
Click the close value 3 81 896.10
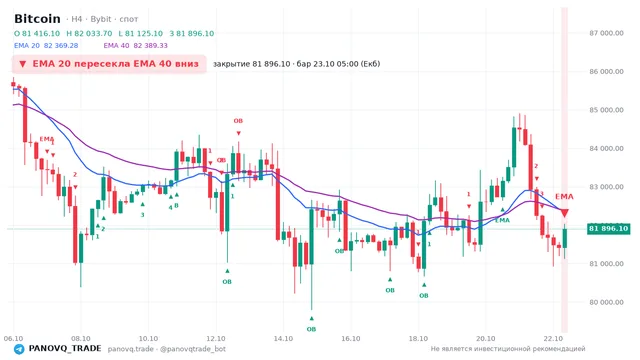[x=191, y=33]
